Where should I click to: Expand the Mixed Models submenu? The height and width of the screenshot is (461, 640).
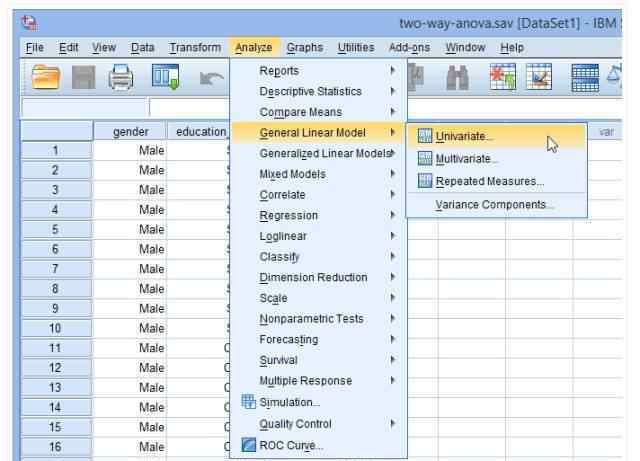[318, 174]
